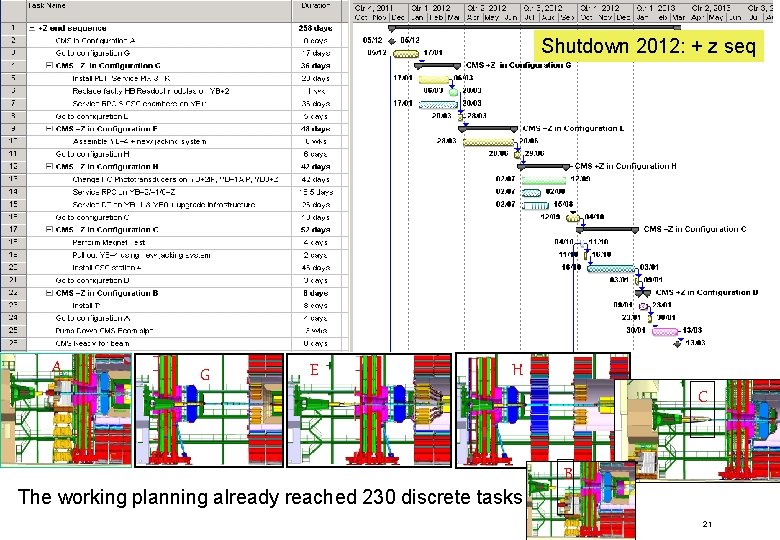This screenshot has height=540, width=780.
Task: Click the Qtr 1, 2012 timescale header
Action: click(x=436, y=8)
